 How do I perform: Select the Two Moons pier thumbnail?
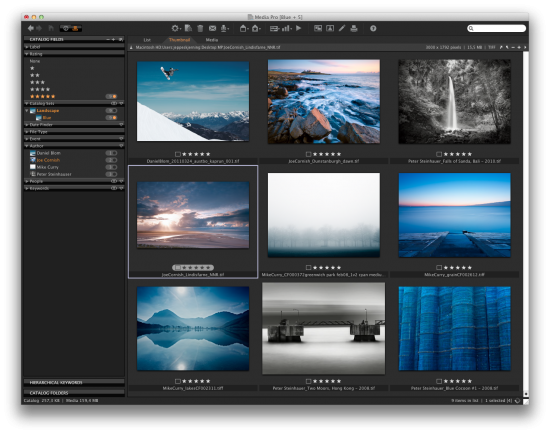click(x=324, y=328)
